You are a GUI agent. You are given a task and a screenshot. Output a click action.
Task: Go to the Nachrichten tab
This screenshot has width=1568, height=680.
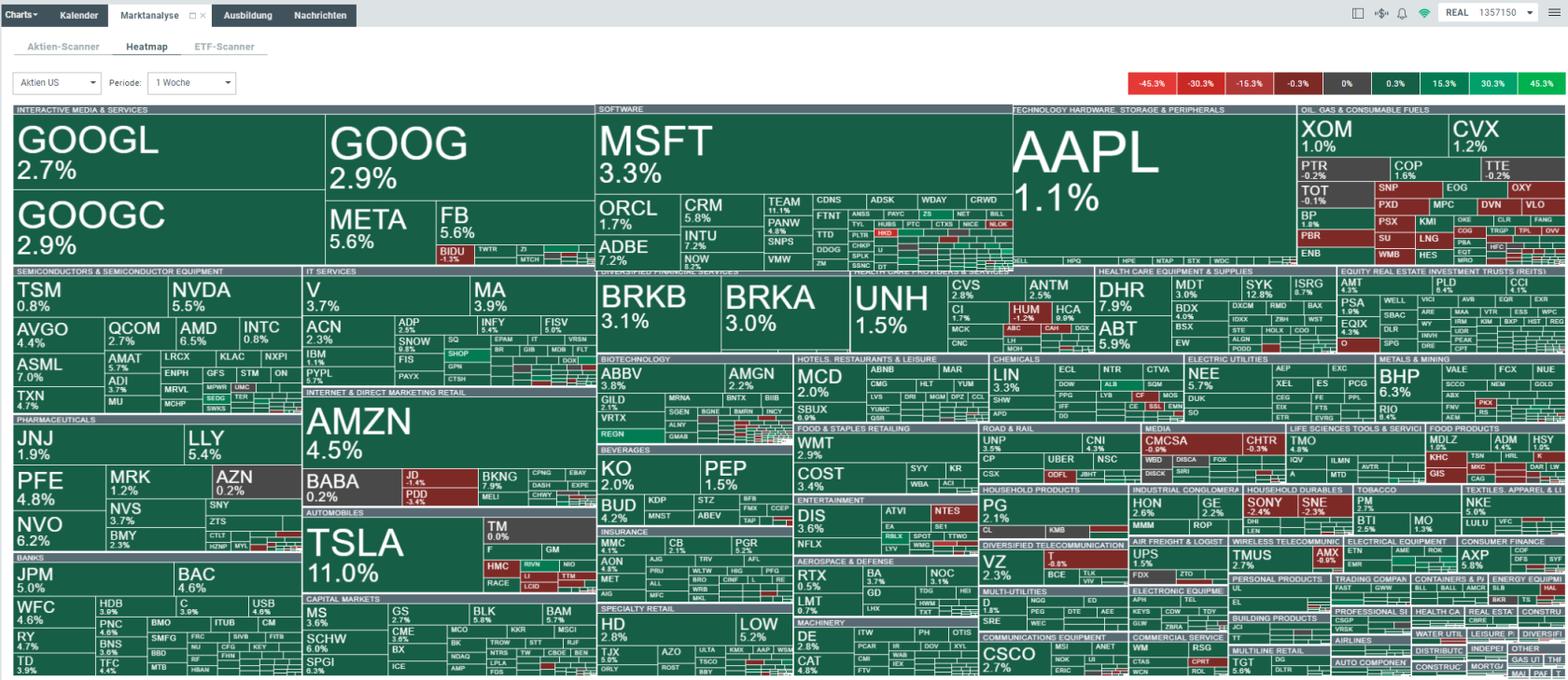point(320,15)
